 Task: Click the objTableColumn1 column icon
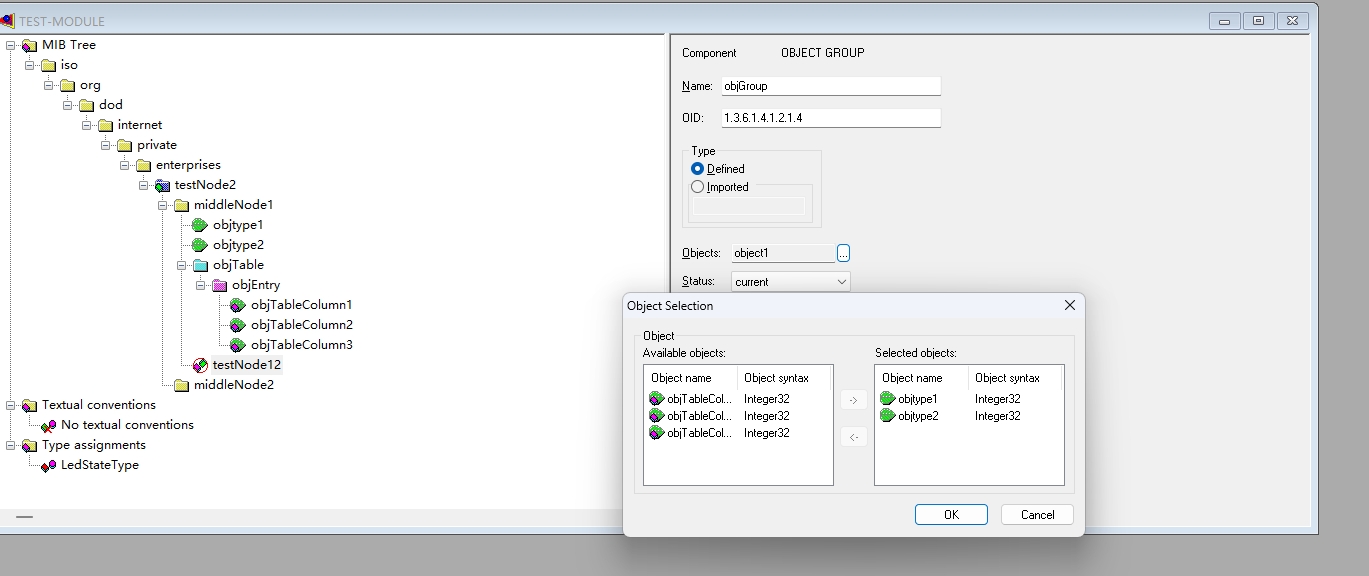[x=238, y=305]
